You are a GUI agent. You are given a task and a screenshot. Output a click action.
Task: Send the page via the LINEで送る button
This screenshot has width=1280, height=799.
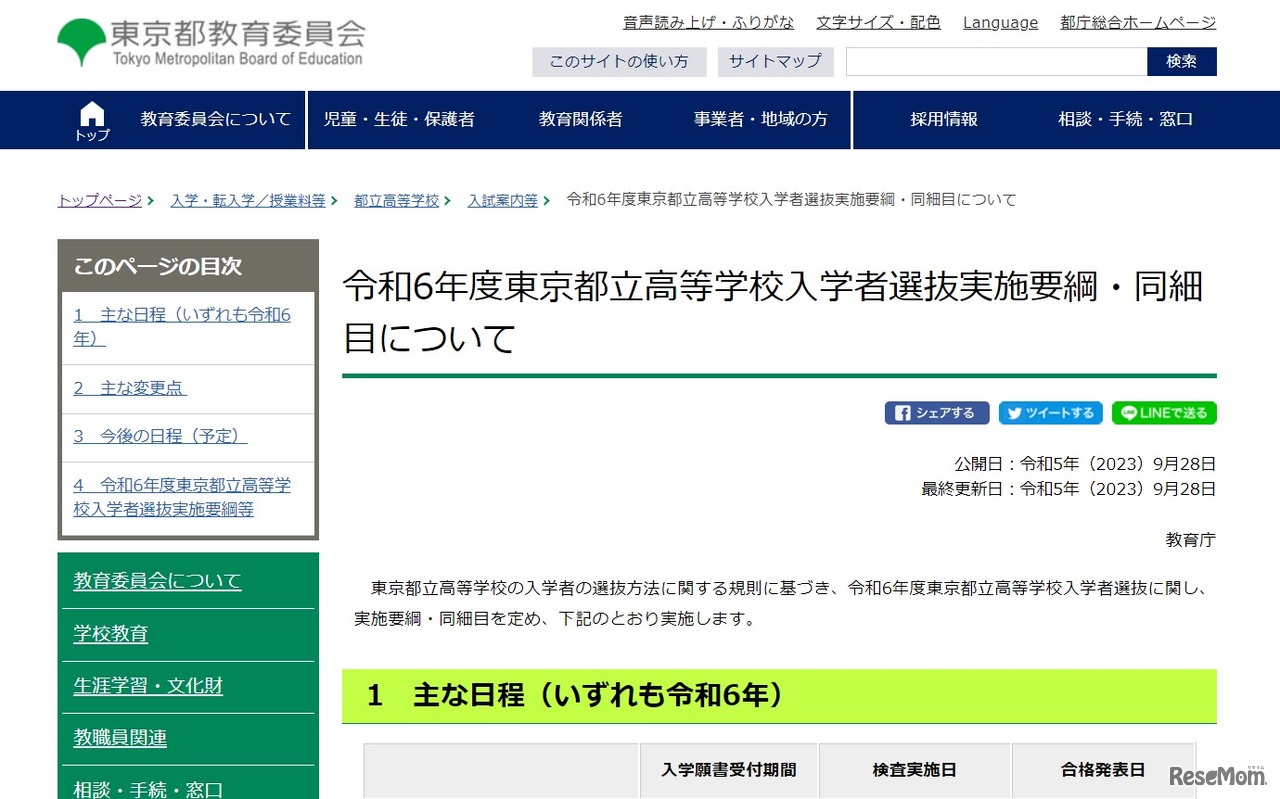point(1163,412)
